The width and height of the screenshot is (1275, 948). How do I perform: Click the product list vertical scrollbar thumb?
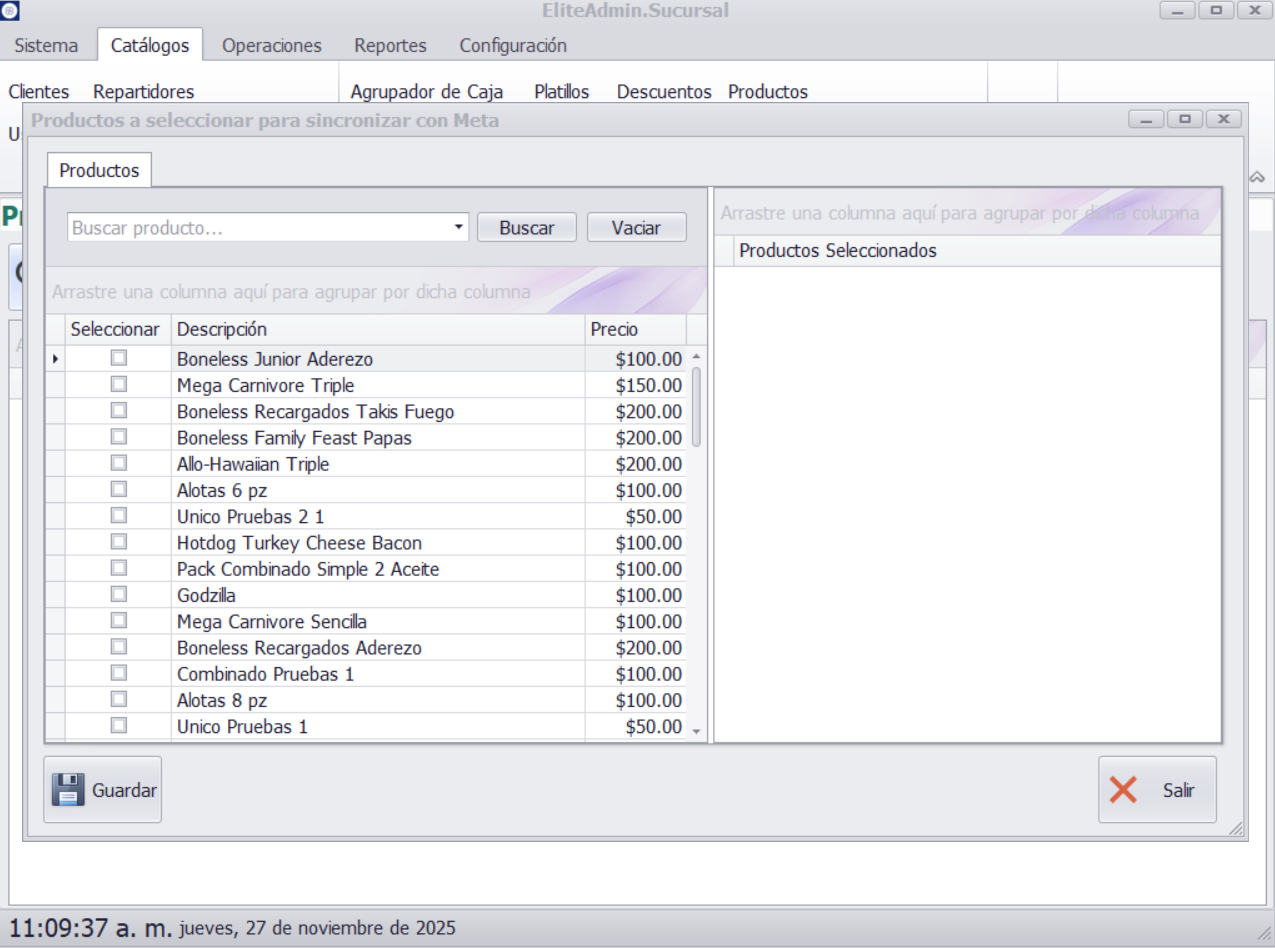click(x=697, y=407)
